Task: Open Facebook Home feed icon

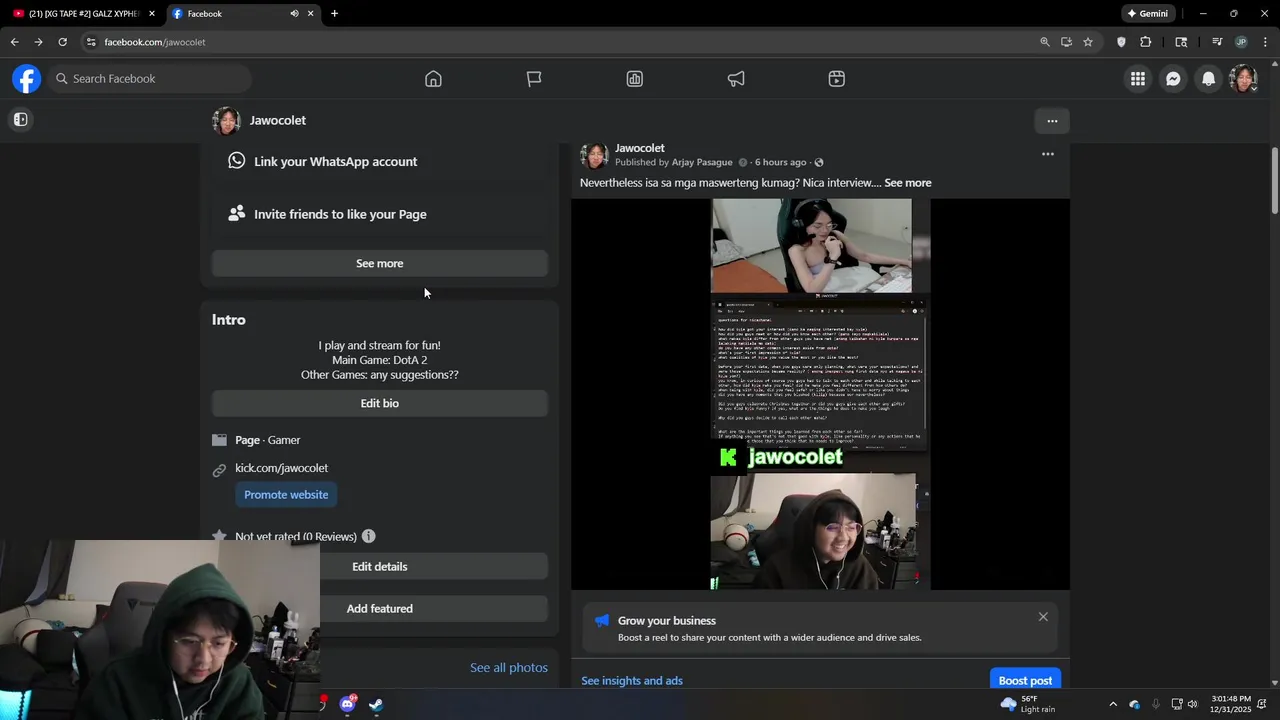Action: pos(433,79)
